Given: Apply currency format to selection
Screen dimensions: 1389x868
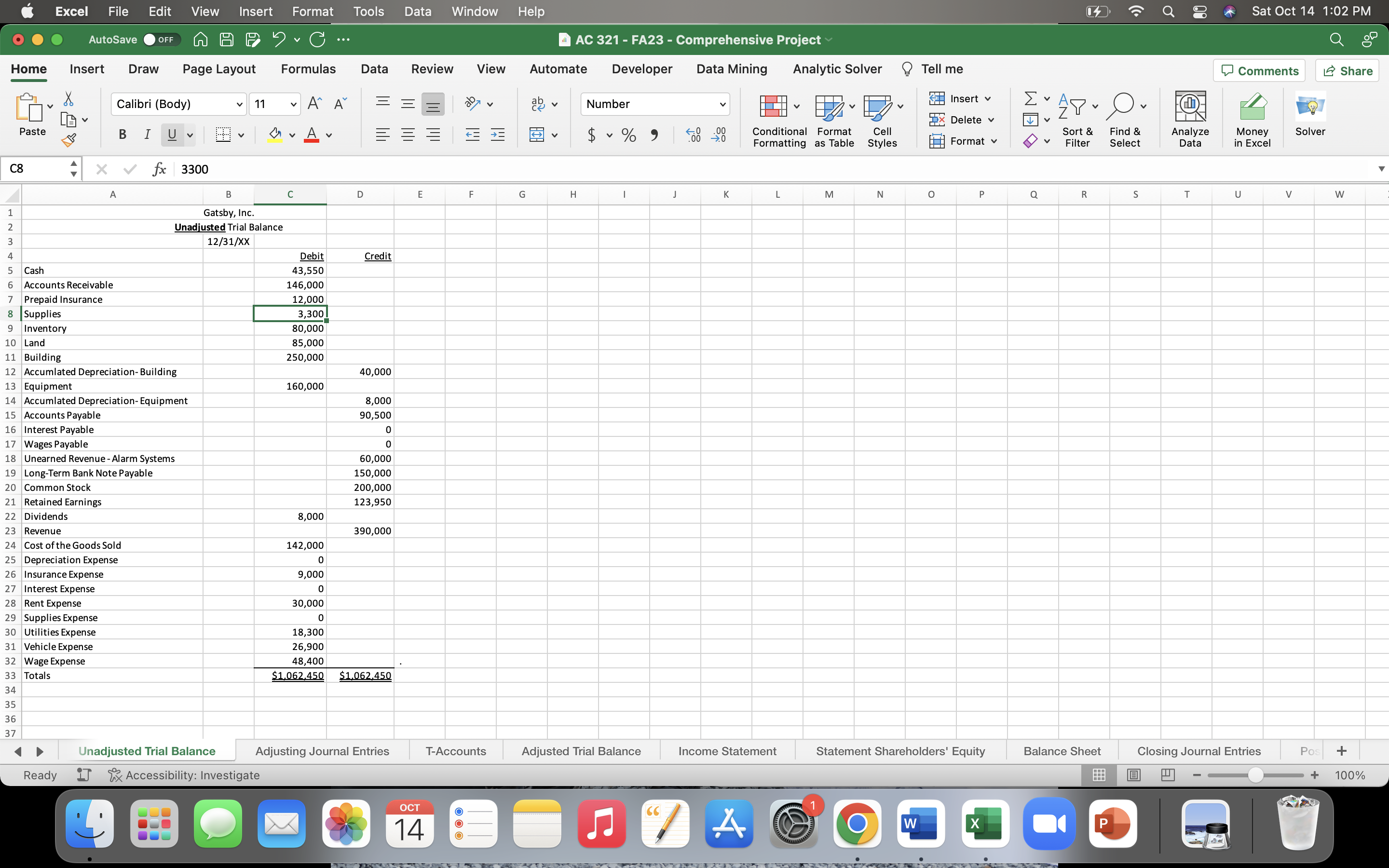Looking at the screenshot, I should coord(591,135).
